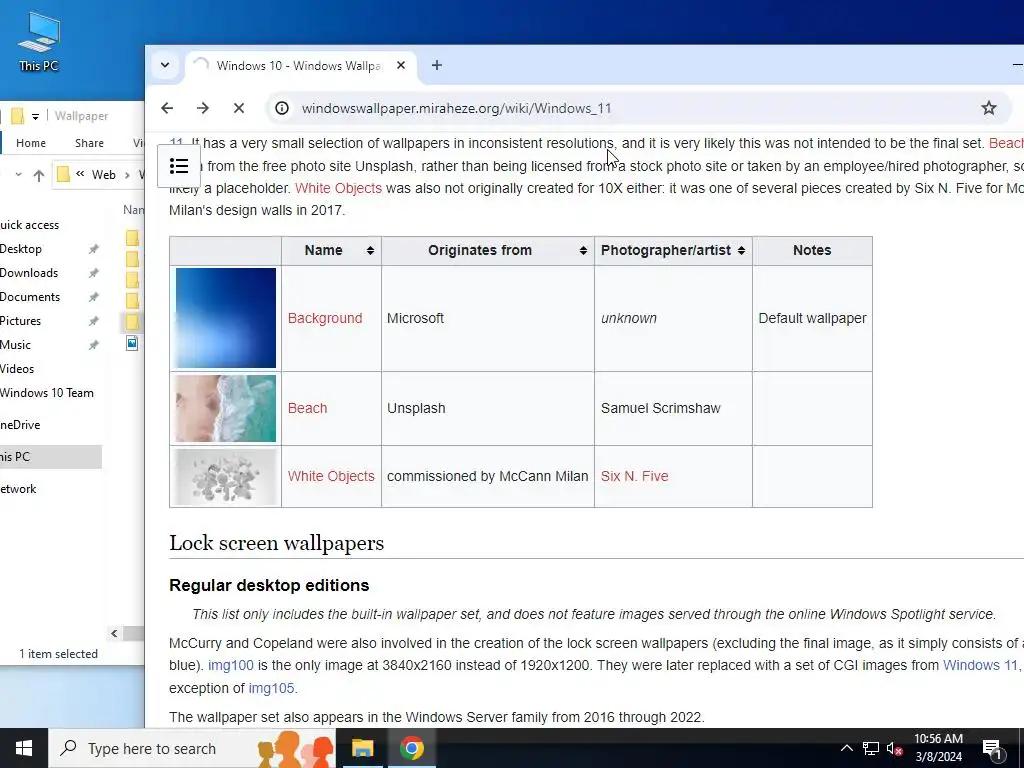1024x768 pixels.
Task: Switch to Chrome on the taskbar
Action: coord(412,748)
